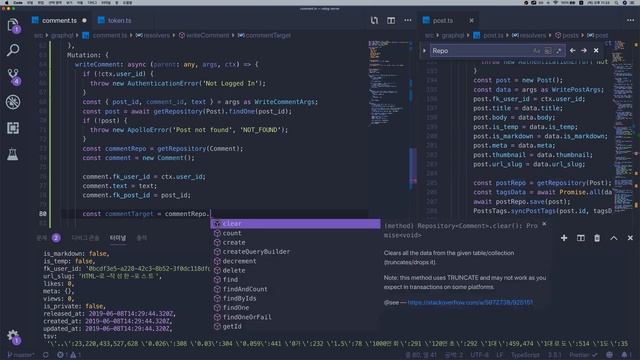Image resolution: width=640 pixels, height=360 pixels.
Task: Select 'createQueryBuilder' suggestion
Action: pos(296,251)
